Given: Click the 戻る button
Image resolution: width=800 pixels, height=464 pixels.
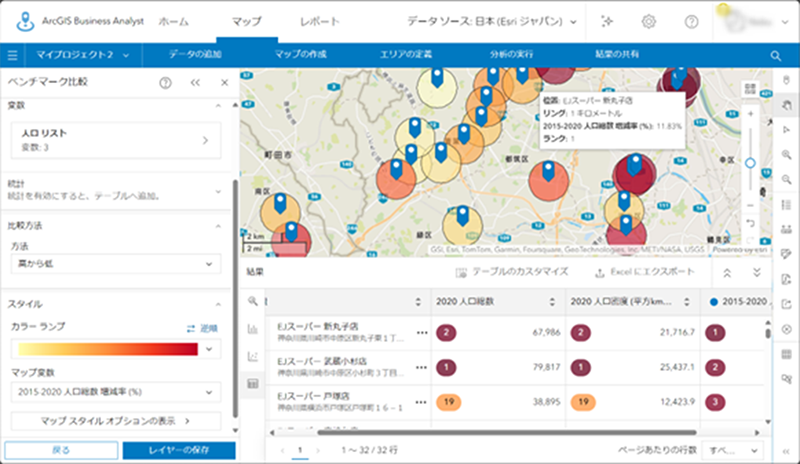Looking at the screenshot, I should (61, 450).
